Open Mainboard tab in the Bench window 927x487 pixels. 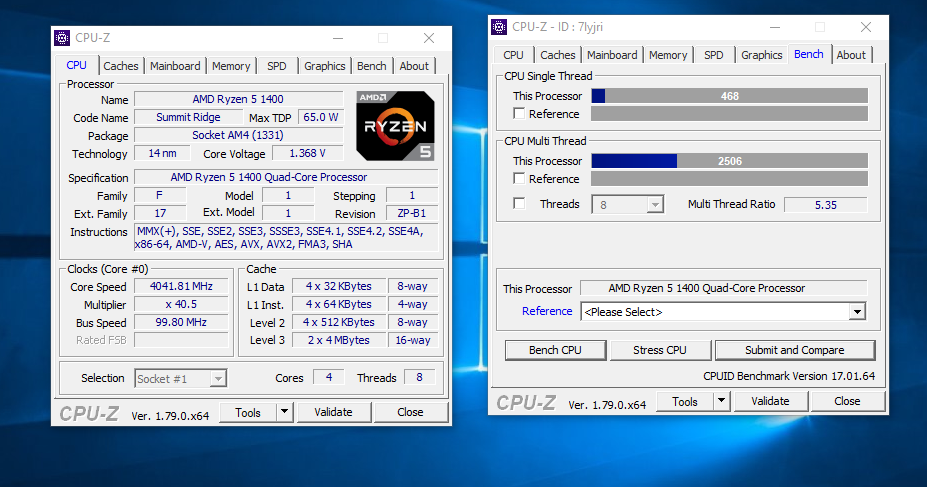pos(612,55)
